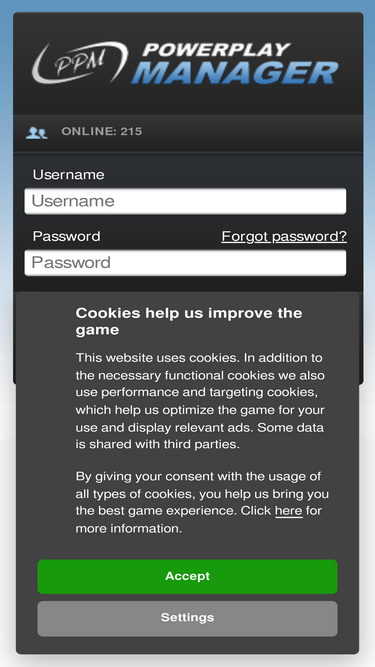Click the "Cookies help us improve the game" heading
Image resolution: width=375 pixels, height=667 pixels.
[x=189, y=321]
